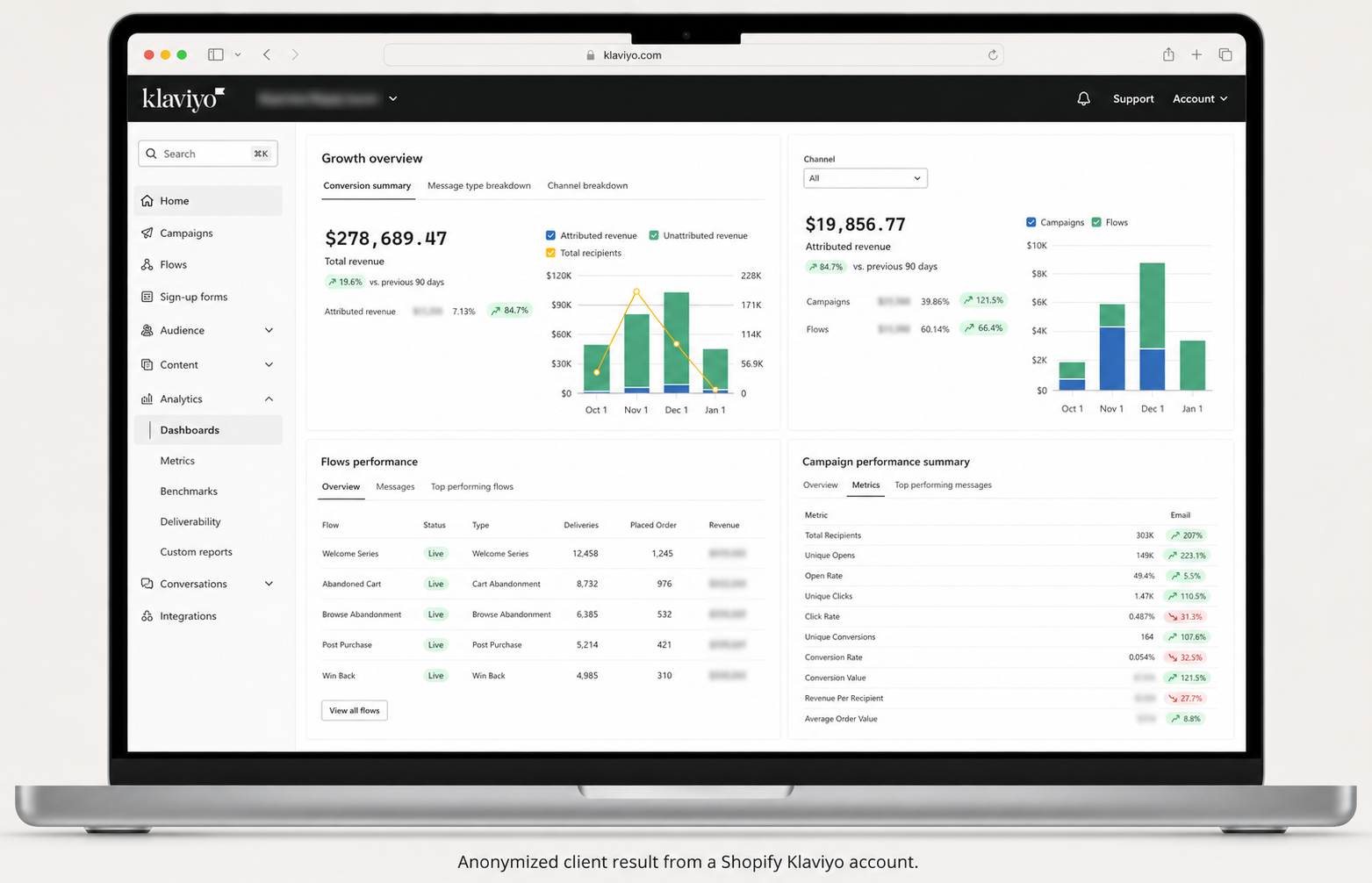Image resolution: width=1372 pixels, height=883 pixels.
Task: Select the Flows performance Overview tab
Action: pos(341,486)
